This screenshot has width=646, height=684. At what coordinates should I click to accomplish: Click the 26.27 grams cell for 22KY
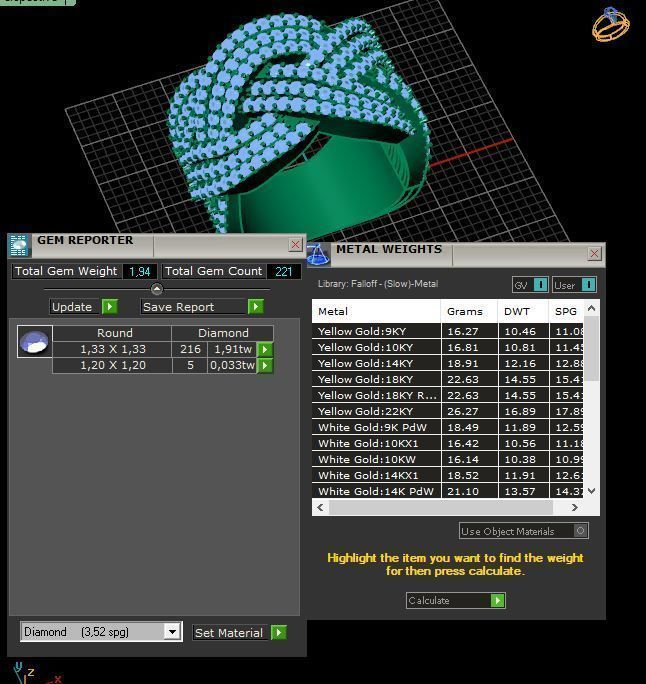click(469, 411)
